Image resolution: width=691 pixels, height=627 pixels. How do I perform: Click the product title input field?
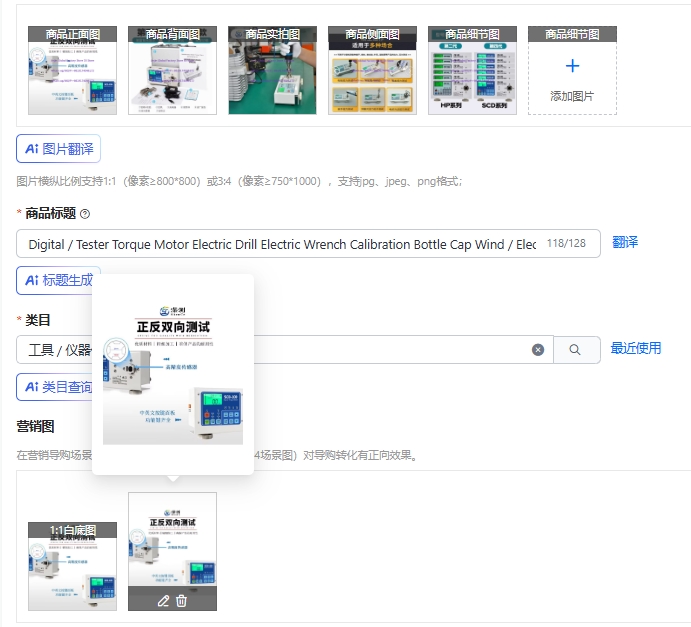point(308,244)
